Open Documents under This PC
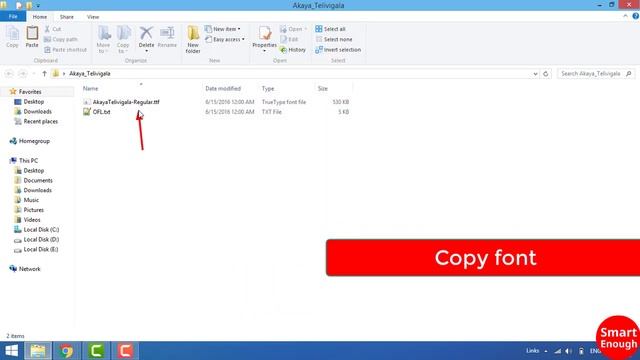The image size is (640, 360). pyautogui.click(x=38, y=180)
